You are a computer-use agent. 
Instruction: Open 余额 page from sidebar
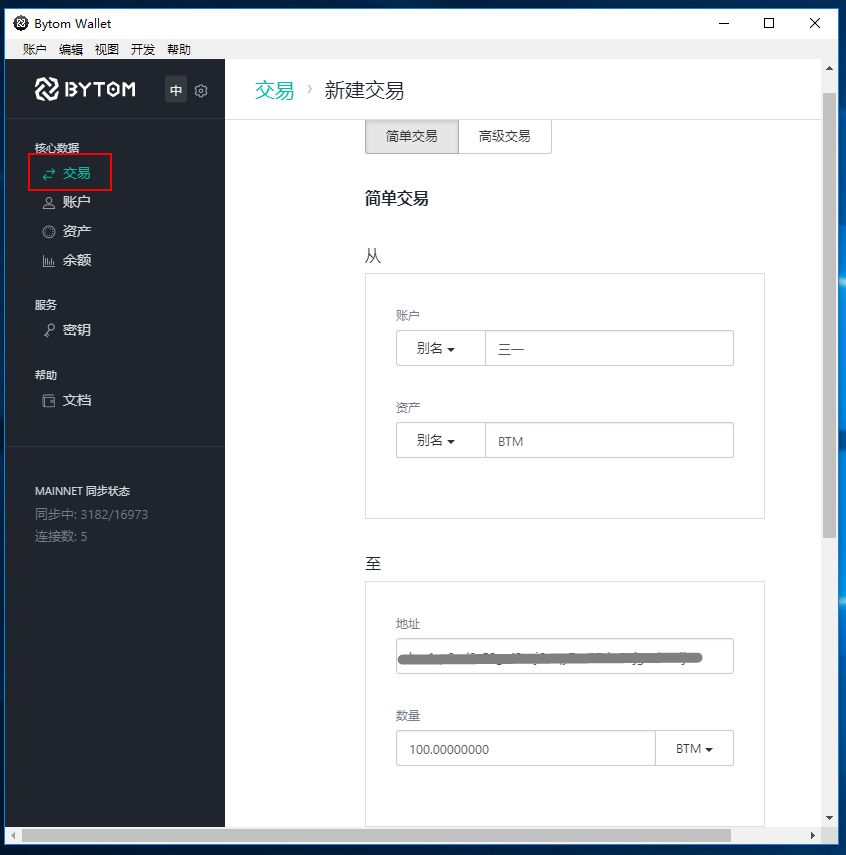pyautogui.click(x=76, y=260)
